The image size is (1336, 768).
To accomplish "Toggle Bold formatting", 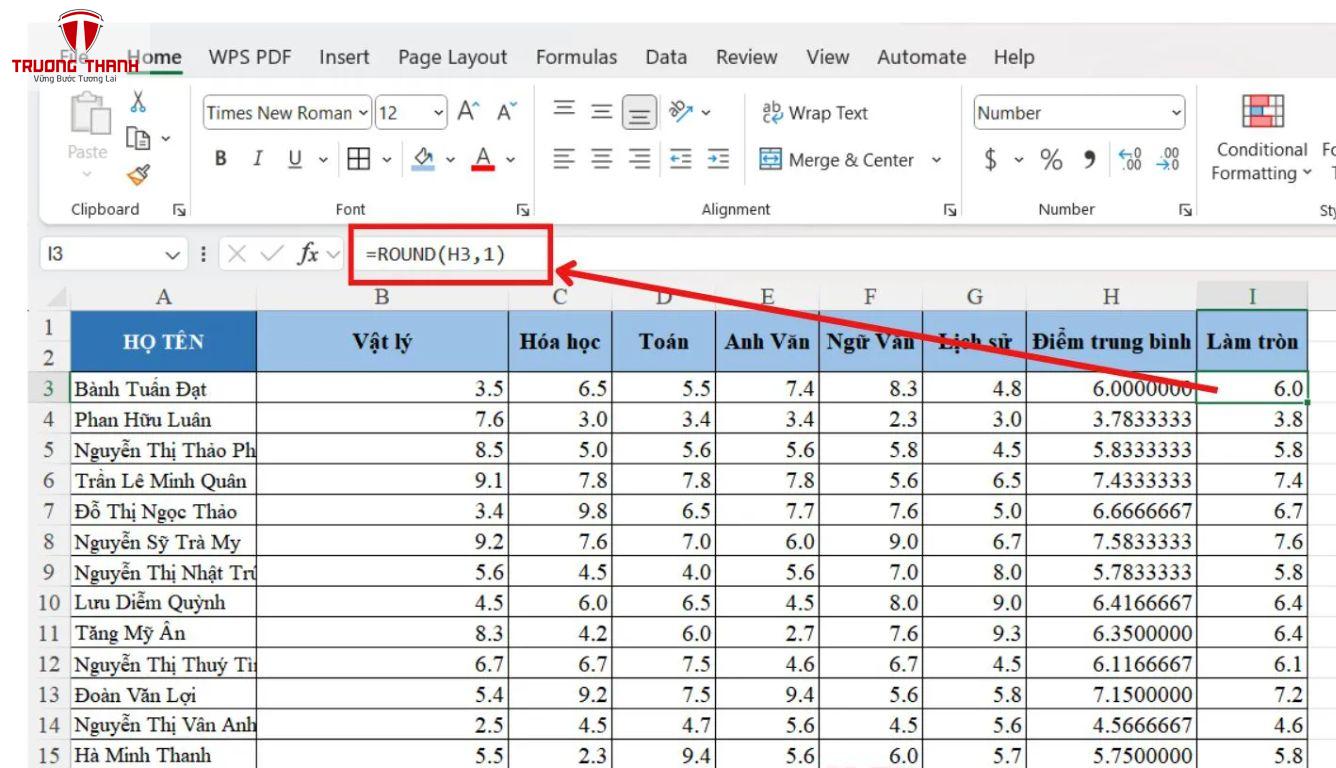I will coord(221,159).
